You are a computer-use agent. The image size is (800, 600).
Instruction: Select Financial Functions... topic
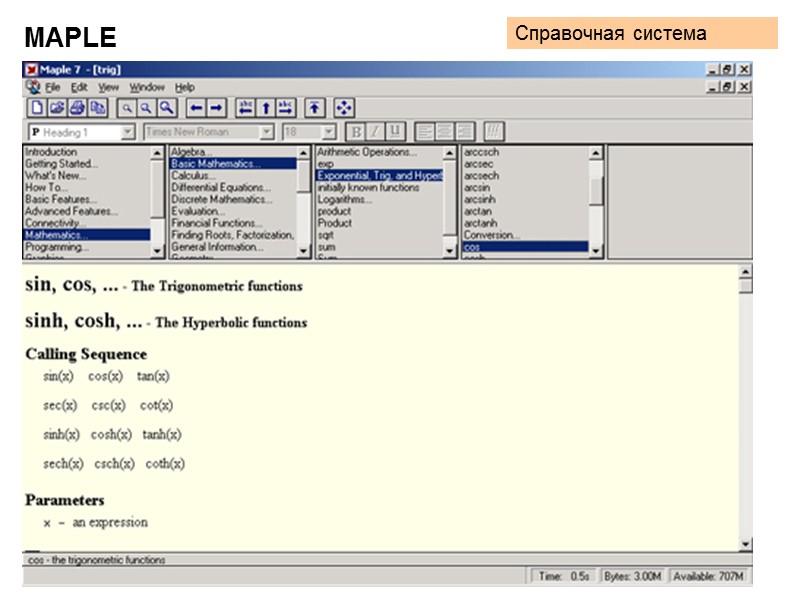[x=217, y=223]
